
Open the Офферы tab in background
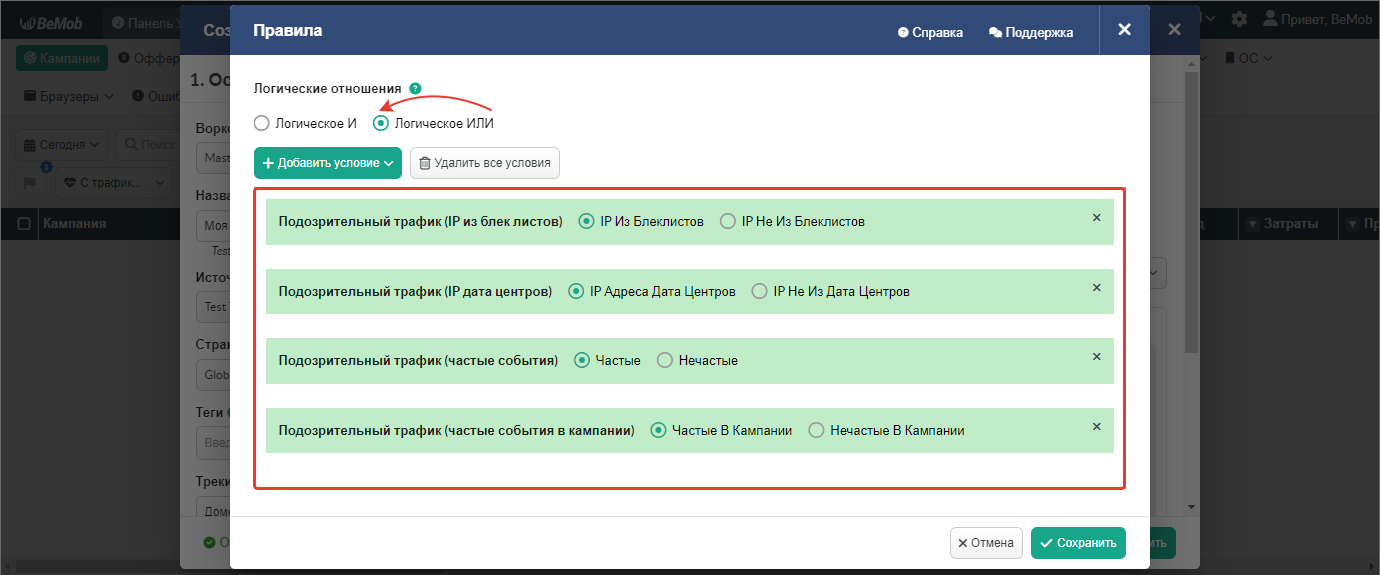coord(148,59)
